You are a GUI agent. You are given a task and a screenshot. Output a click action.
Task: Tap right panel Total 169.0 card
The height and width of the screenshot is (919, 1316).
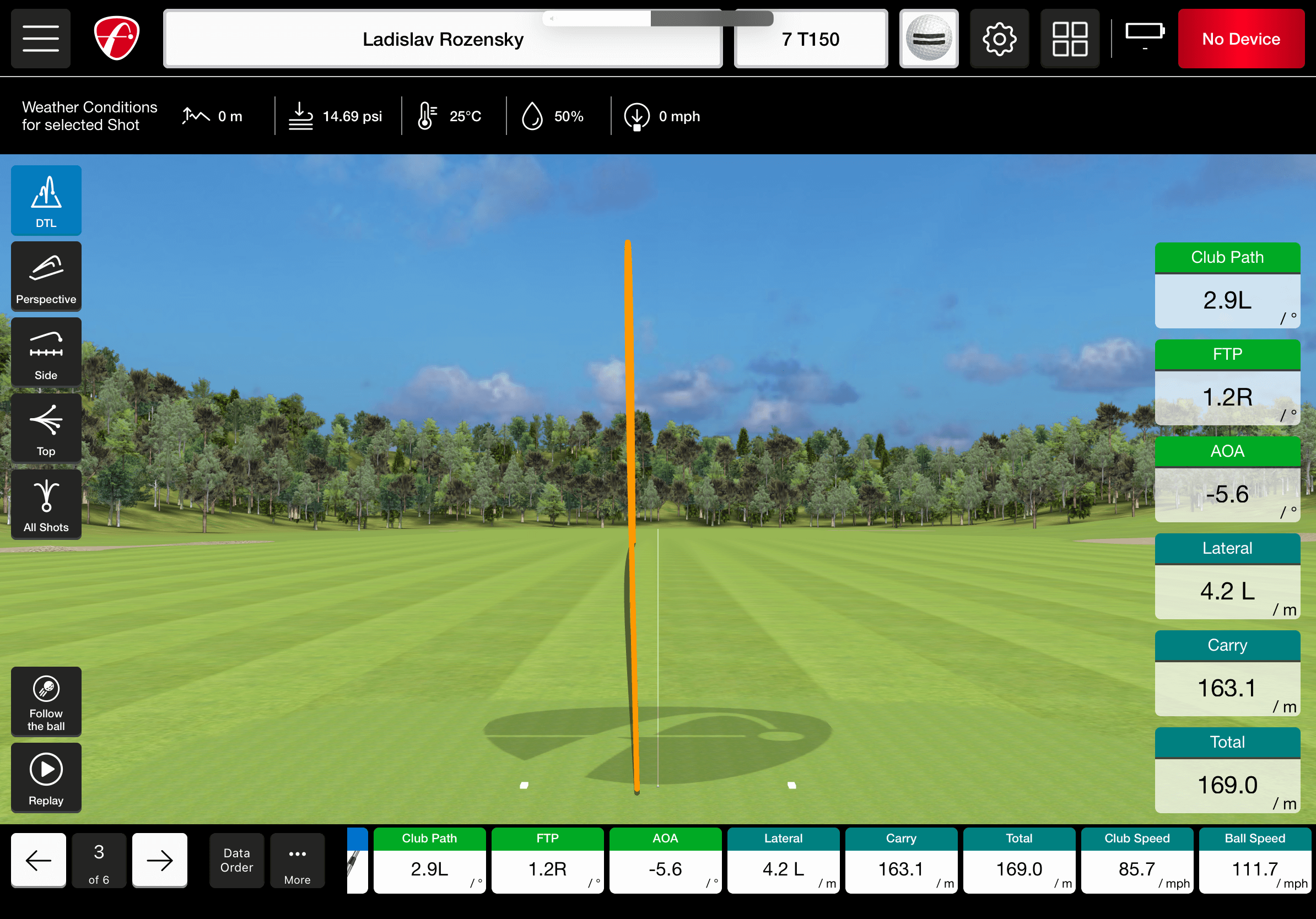(1227, 770)
